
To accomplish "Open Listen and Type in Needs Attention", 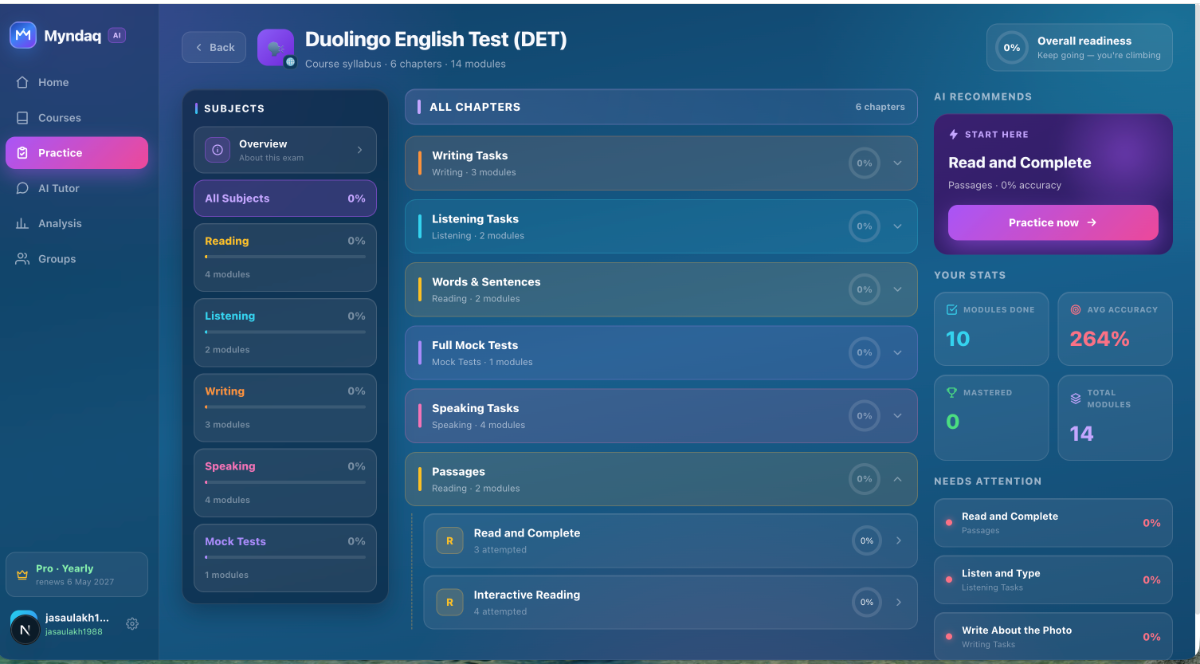I will [x=1053, y=580].
